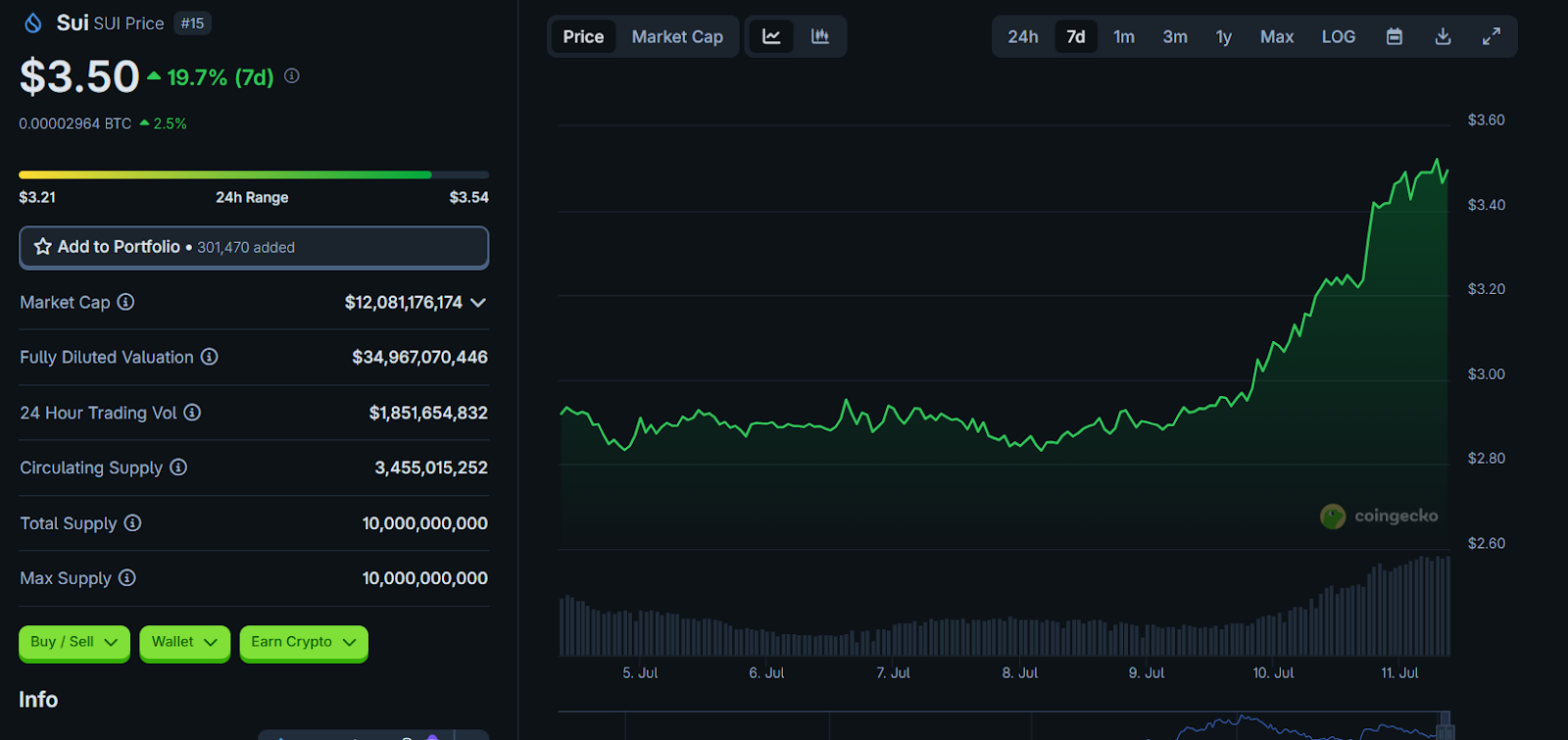Click the $3.50 price value
The height and width of the screenshot is (740, 1568).
[79, 76]
